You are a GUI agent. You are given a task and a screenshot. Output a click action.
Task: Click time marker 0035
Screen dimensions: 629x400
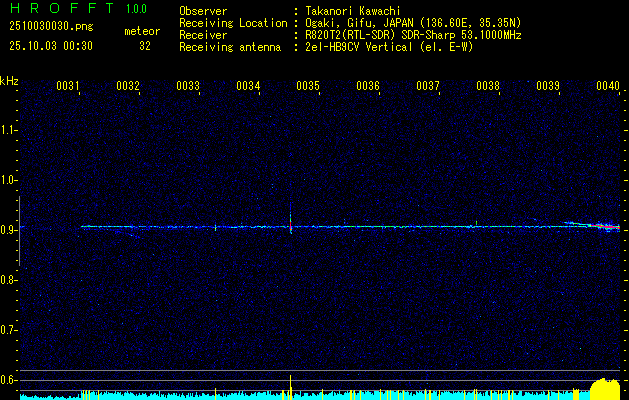[308, 86]
